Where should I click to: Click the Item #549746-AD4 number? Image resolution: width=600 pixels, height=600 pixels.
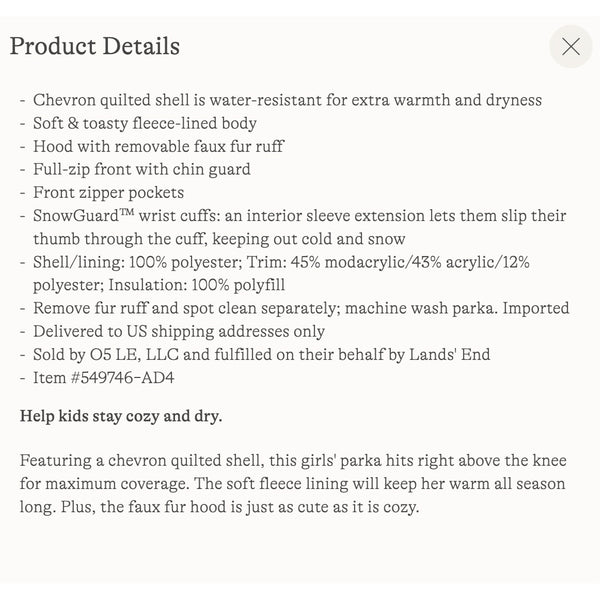(x=103, y=378)
